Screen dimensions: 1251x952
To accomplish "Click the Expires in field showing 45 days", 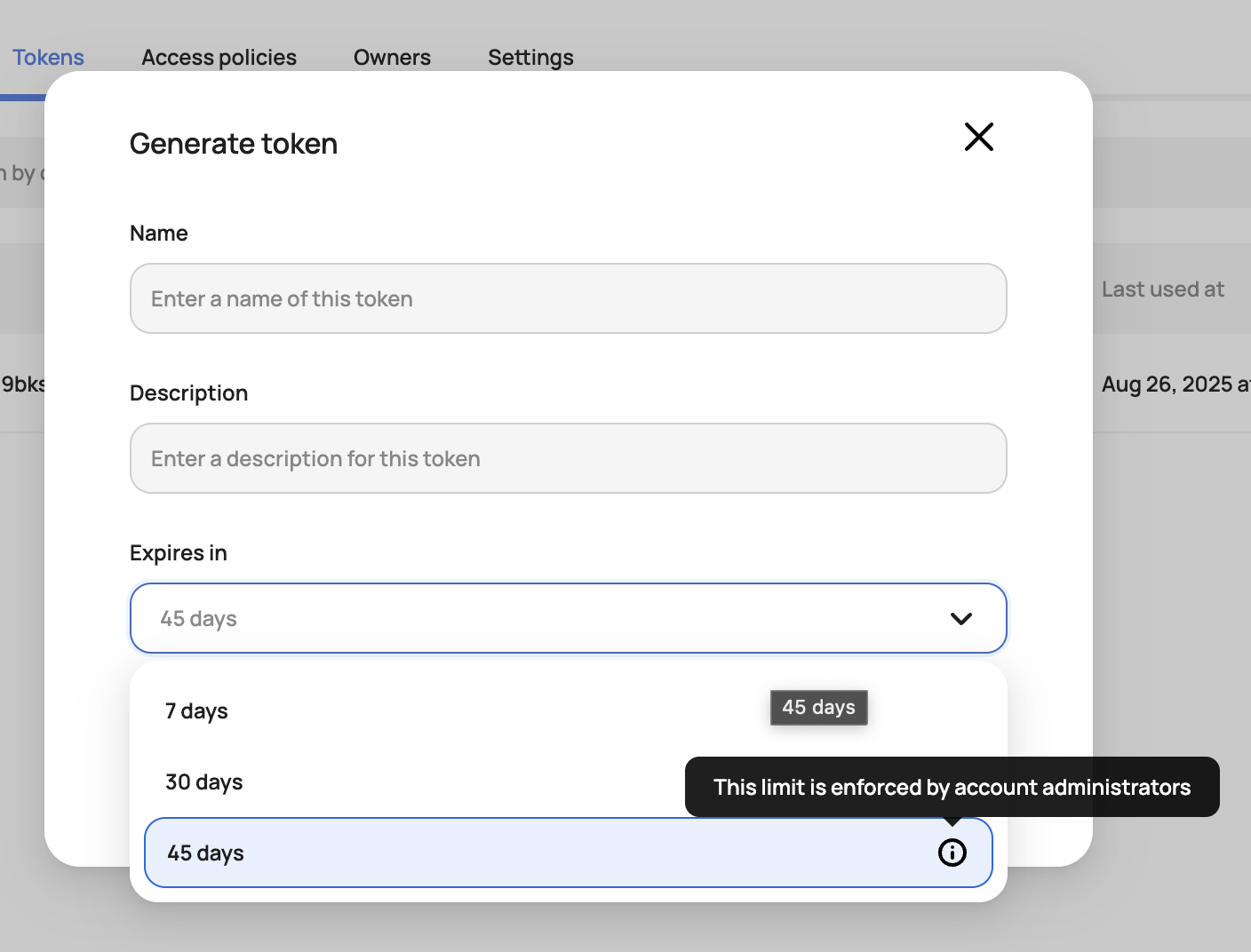I will [x=569, y=618].
